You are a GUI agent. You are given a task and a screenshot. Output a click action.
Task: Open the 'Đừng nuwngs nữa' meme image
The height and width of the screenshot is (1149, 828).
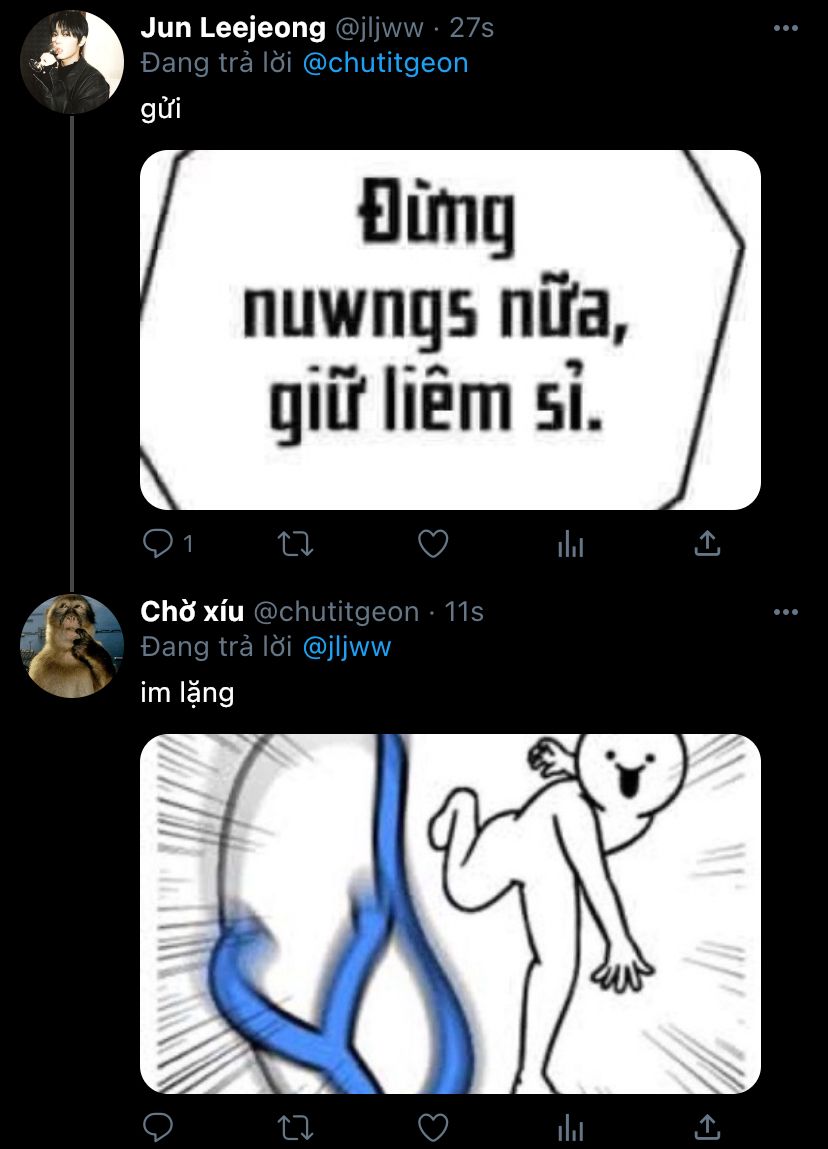[450, 330]
